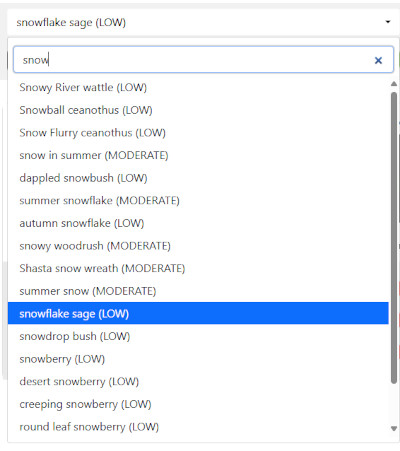This screenshot has width=400, height=451.
Task: Choose snowy woodrush (MODERATE)
Action: click(198, 246)
